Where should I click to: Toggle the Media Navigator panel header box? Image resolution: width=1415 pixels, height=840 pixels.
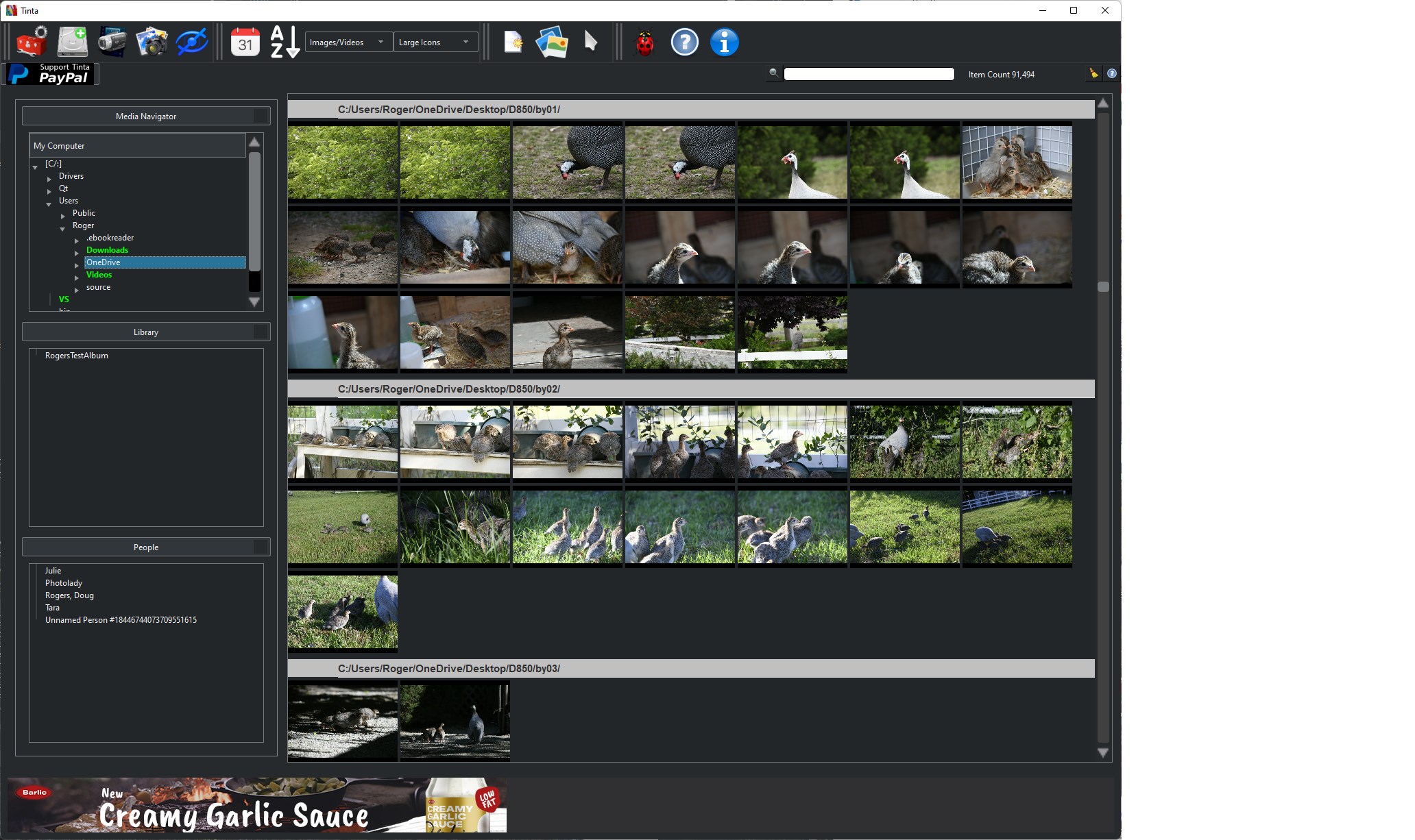(261, 116)
